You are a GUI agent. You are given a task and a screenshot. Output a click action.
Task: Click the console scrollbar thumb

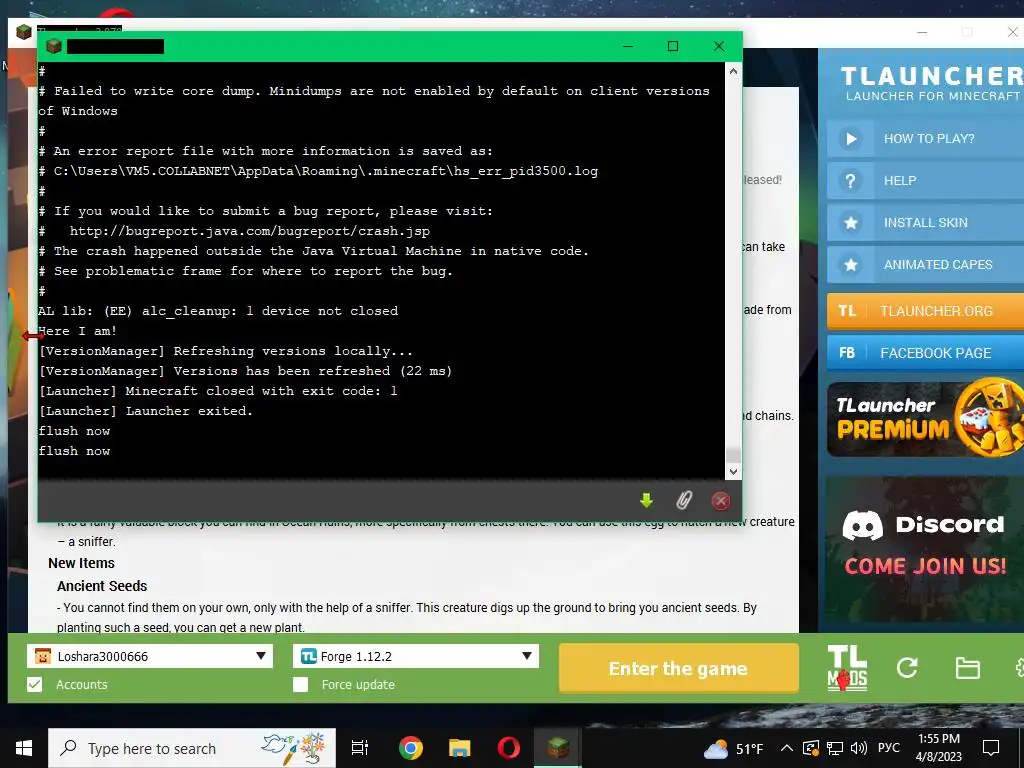click(x=733, y=455)
